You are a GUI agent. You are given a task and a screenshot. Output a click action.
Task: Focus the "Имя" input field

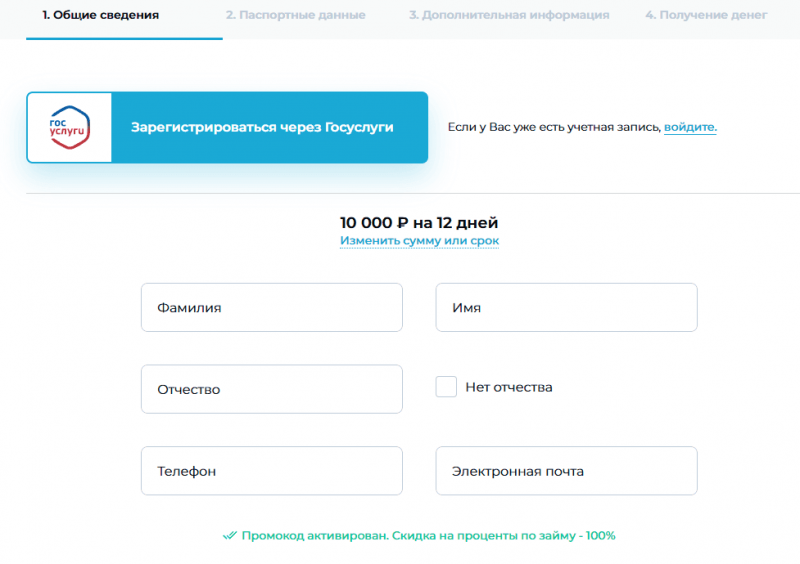(566, 308)
